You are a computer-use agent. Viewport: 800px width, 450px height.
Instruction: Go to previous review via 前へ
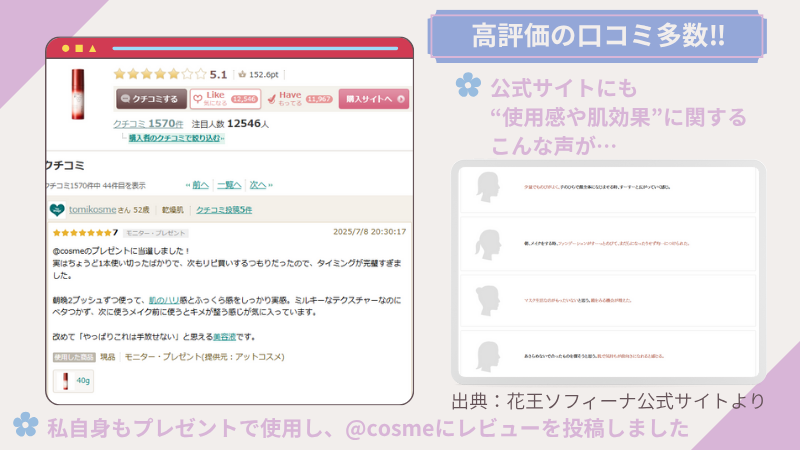[x=201, y=185]
